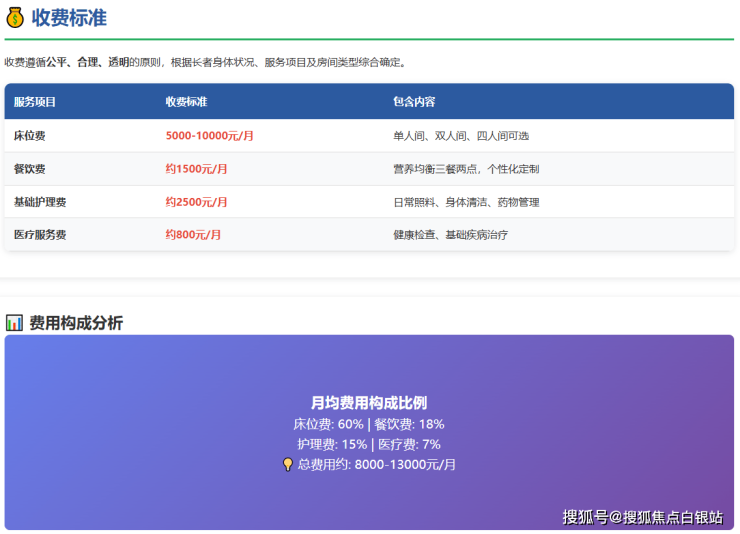
Task: Select the 包含内容 column header
Action: point(414,102)
